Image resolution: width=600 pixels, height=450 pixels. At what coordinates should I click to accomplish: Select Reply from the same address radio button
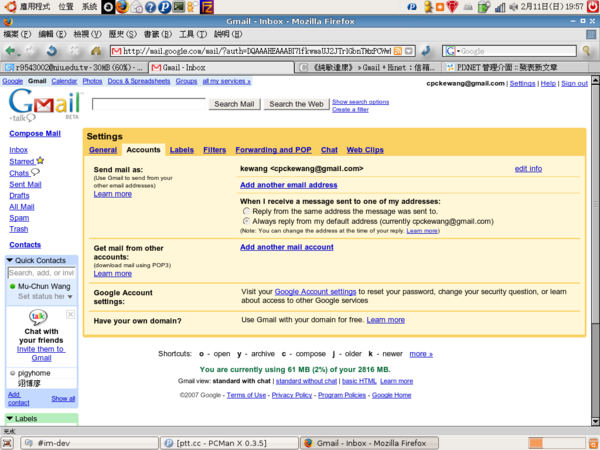tap(246, 211)
